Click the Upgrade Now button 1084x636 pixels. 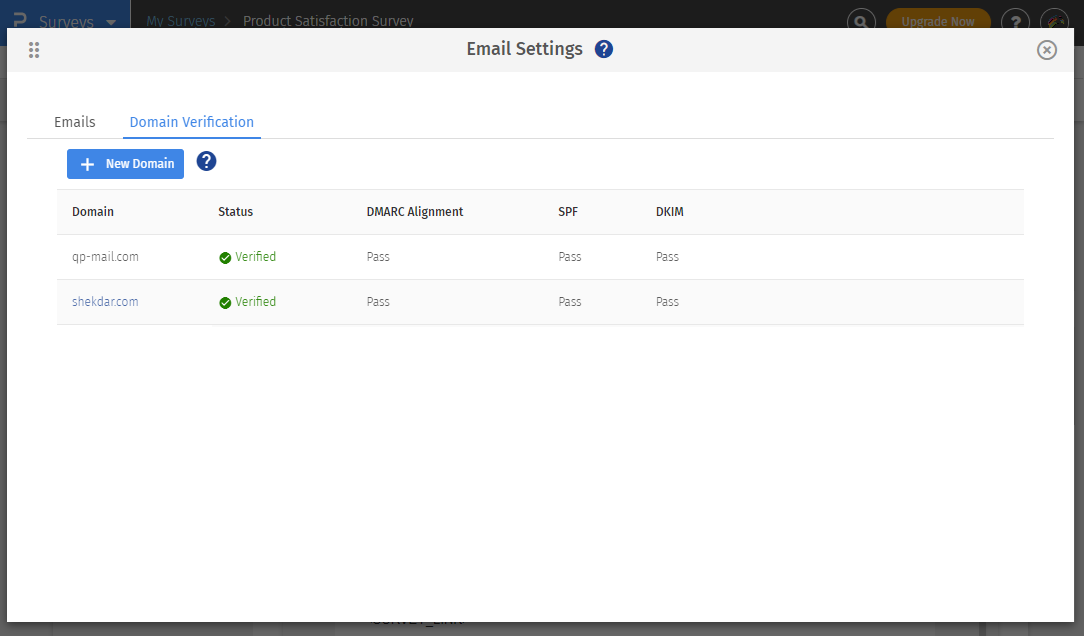tap(937, 21)
